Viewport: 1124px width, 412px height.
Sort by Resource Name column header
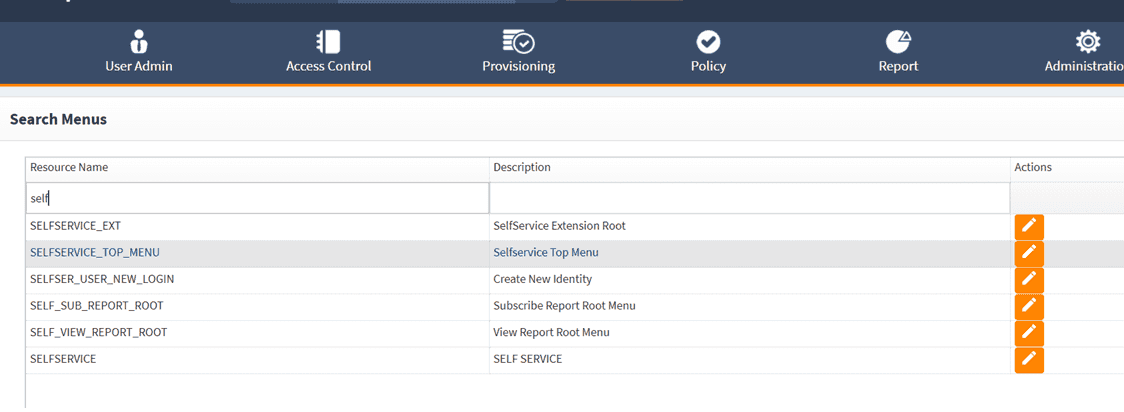[x=69, y=168]
